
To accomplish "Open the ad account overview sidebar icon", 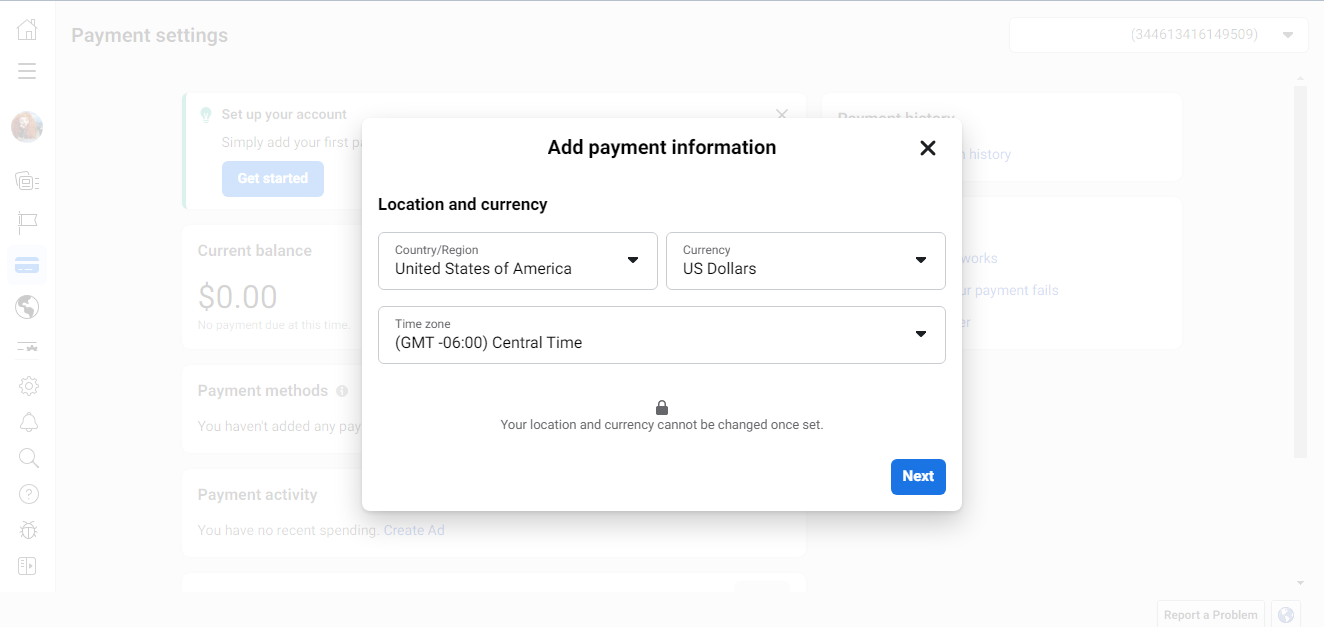I will coord(27,181).
